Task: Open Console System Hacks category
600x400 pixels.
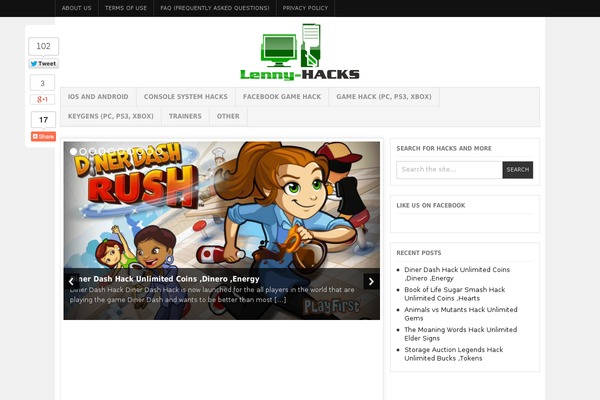Action: coord(186,97)
